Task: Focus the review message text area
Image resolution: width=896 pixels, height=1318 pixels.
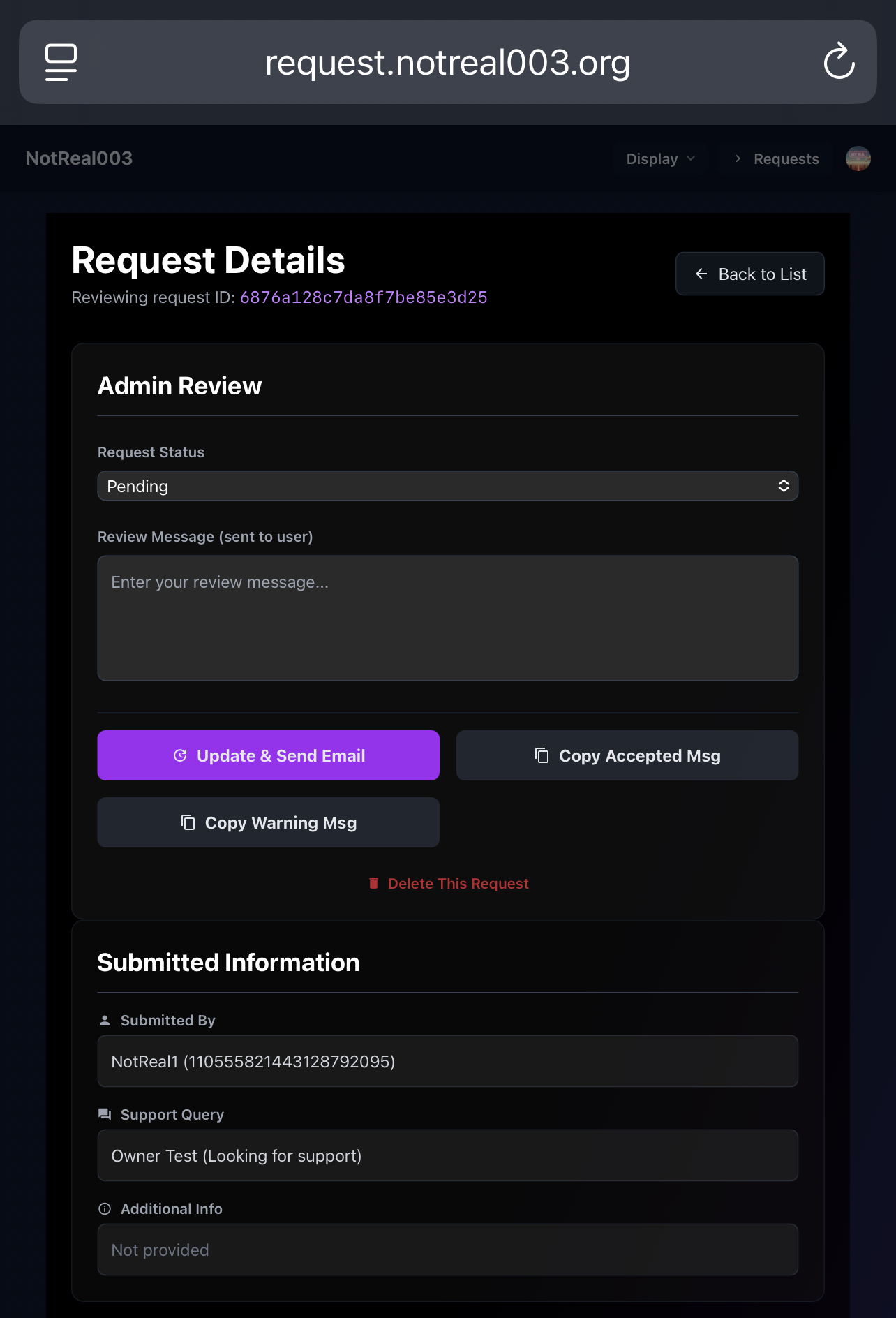Action: coord(448,618)
